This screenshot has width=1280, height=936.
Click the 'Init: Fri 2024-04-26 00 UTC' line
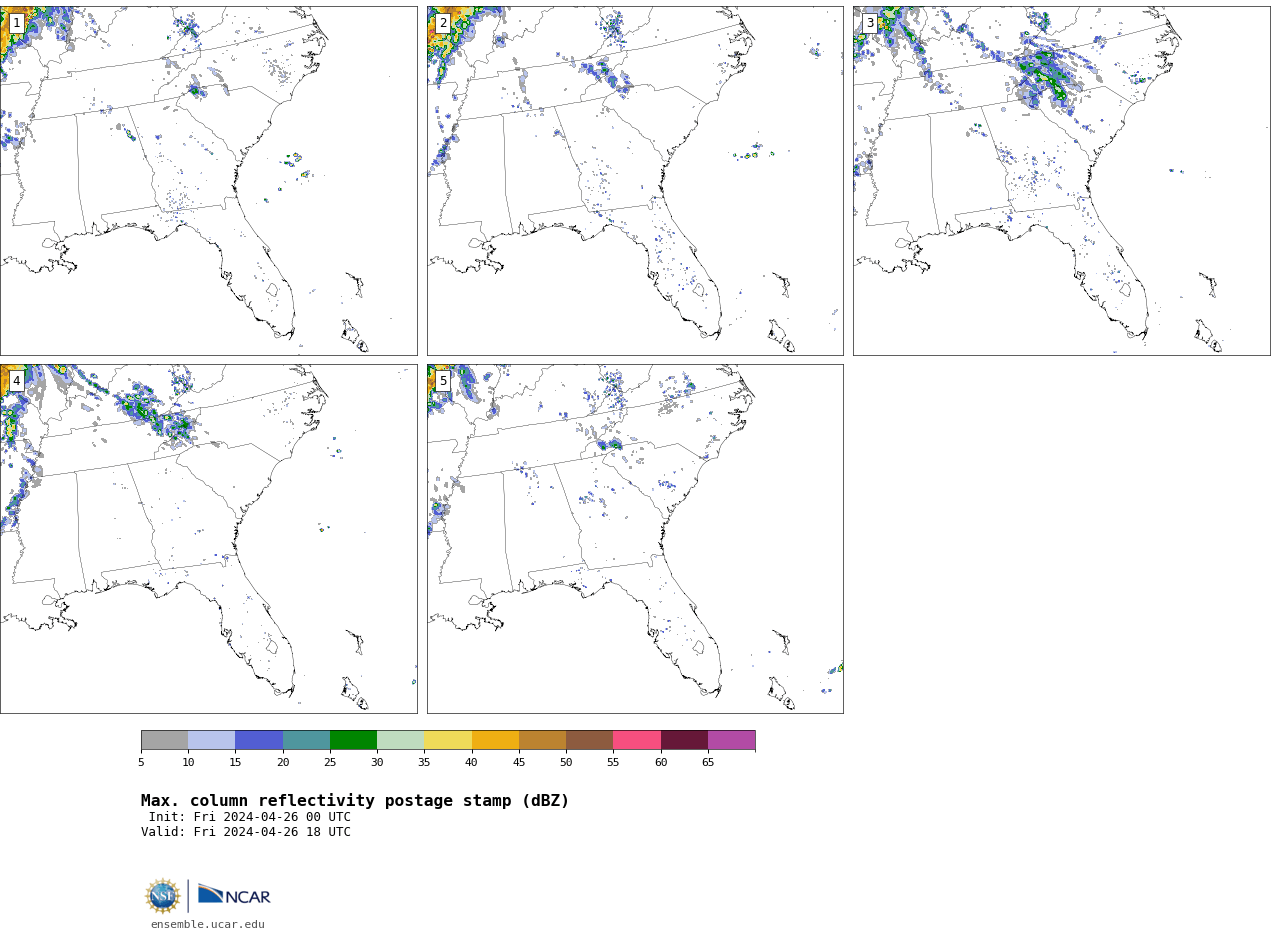[250, 817]
